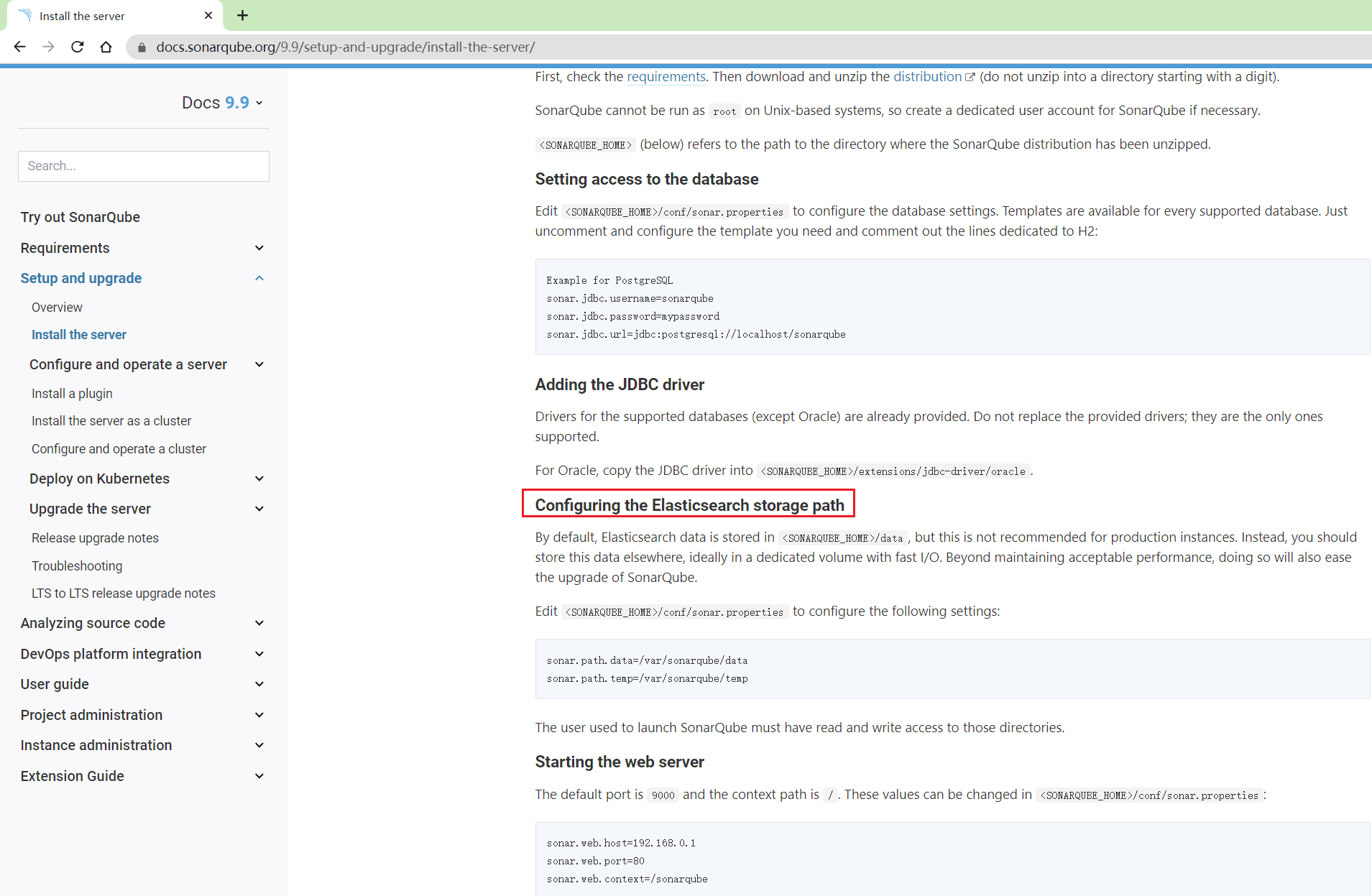Click the sonar.web.port=80 line
The height and width of the screenshot is (896, 1372).
(x=595, y=861)
